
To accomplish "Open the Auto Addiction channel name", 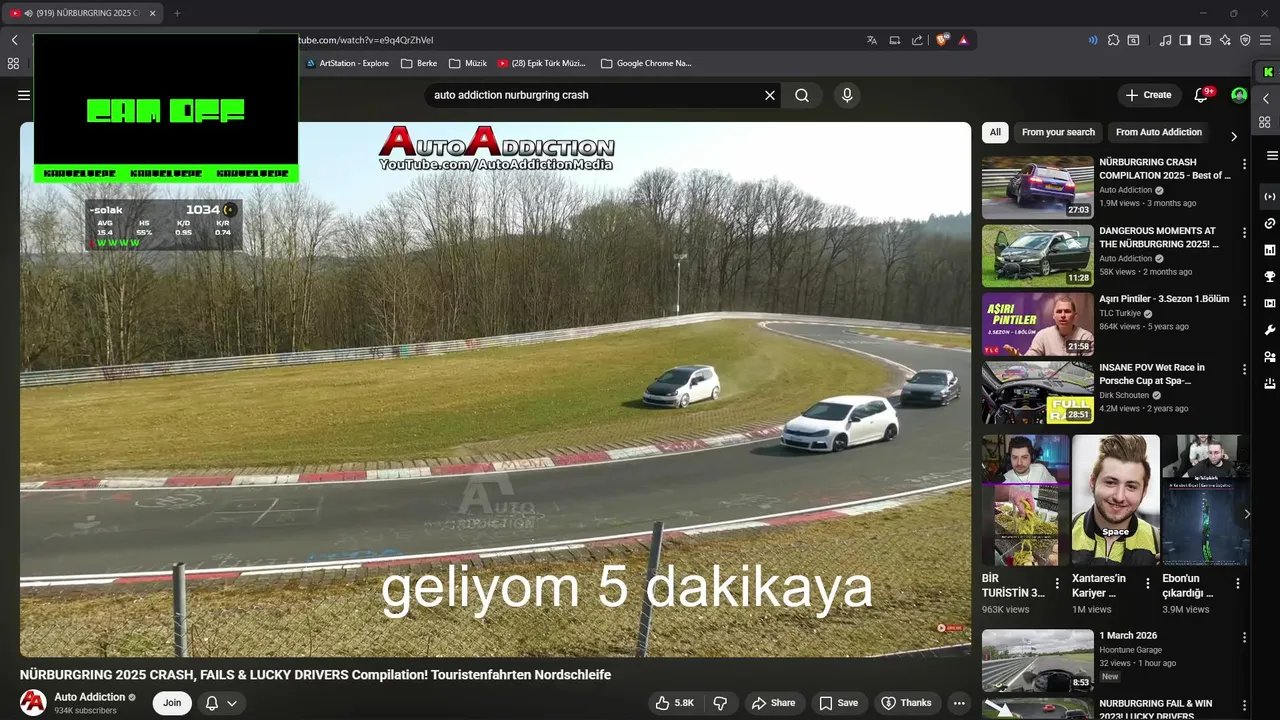I will point(90,697).
